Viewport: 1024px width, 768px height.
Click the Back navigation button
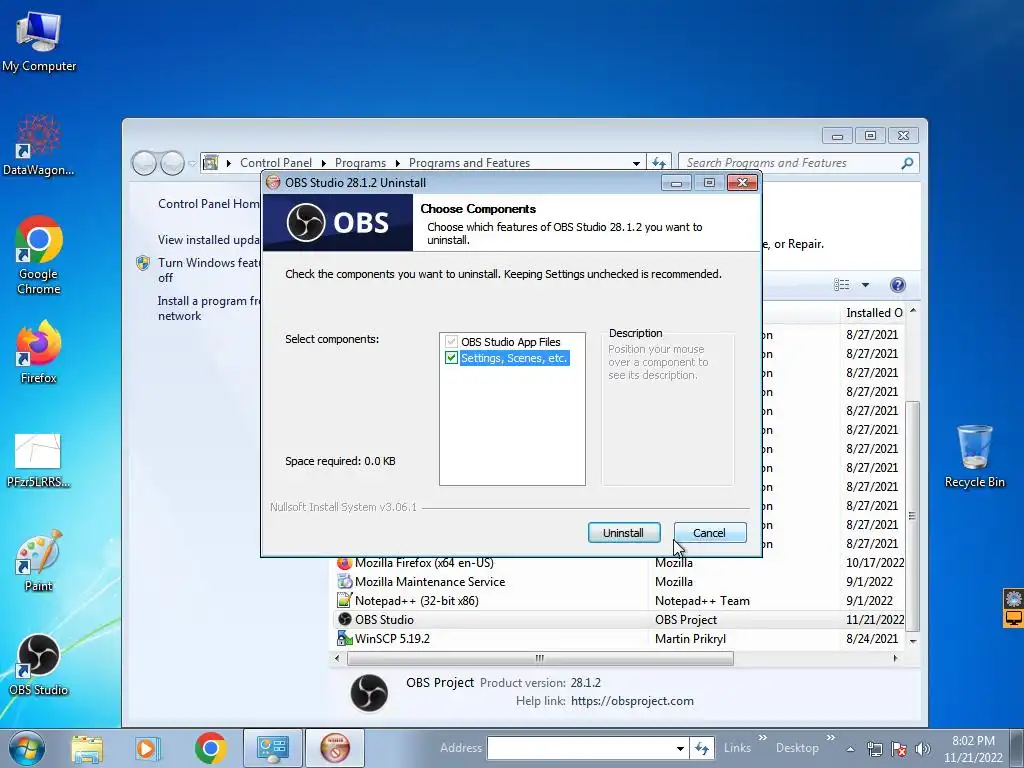pyautogui.click(x=144, y=163)
